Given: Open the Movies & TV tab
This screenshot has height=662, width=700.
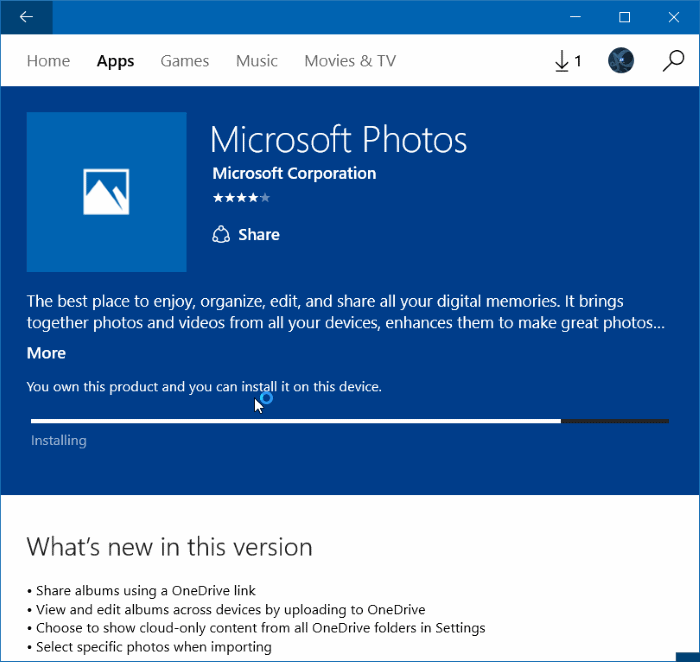Looking at the screenshot, I should pos(350,61).
